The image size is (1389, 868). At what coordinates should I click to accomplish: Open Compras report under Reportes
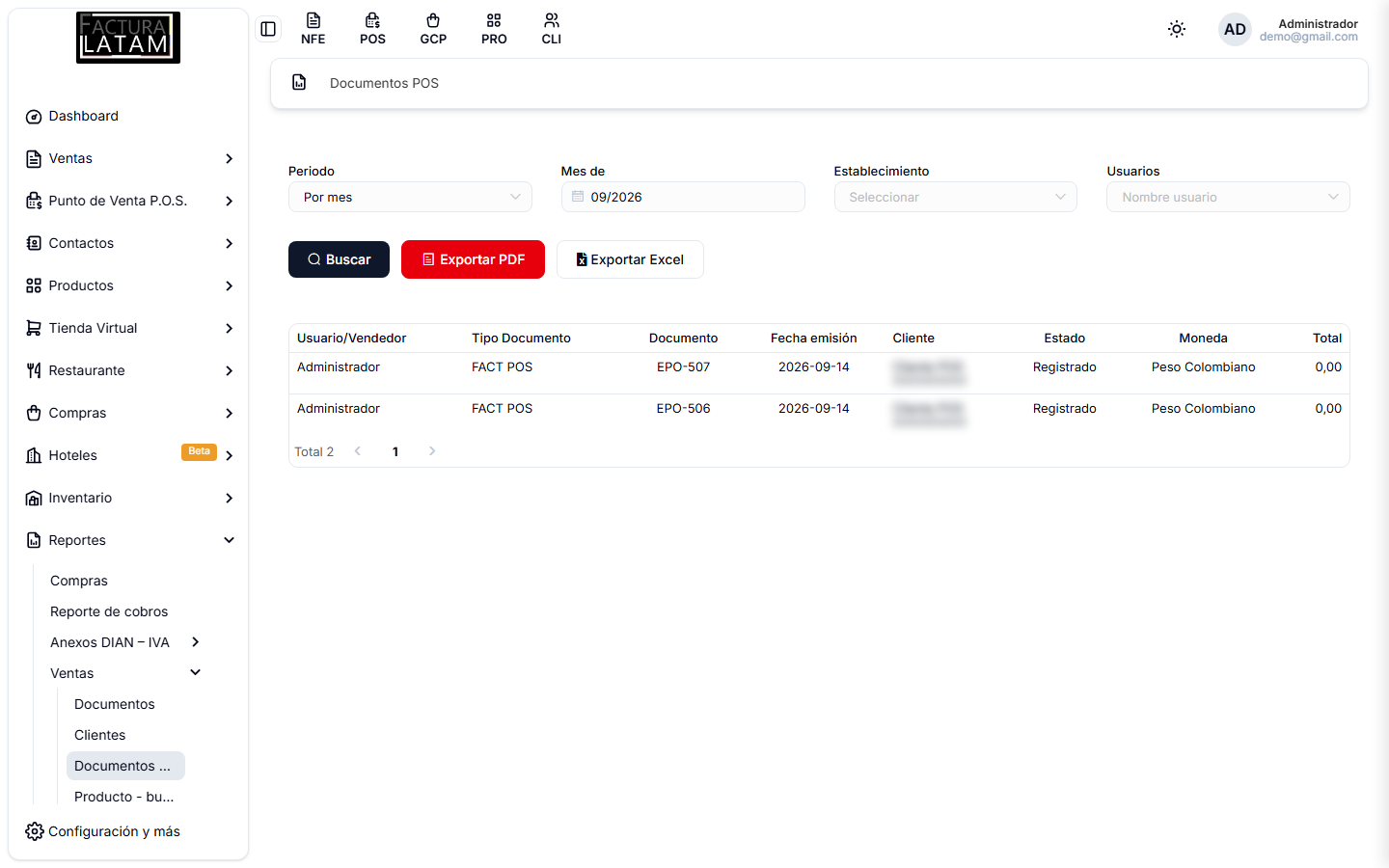click(x=79, y=581)
